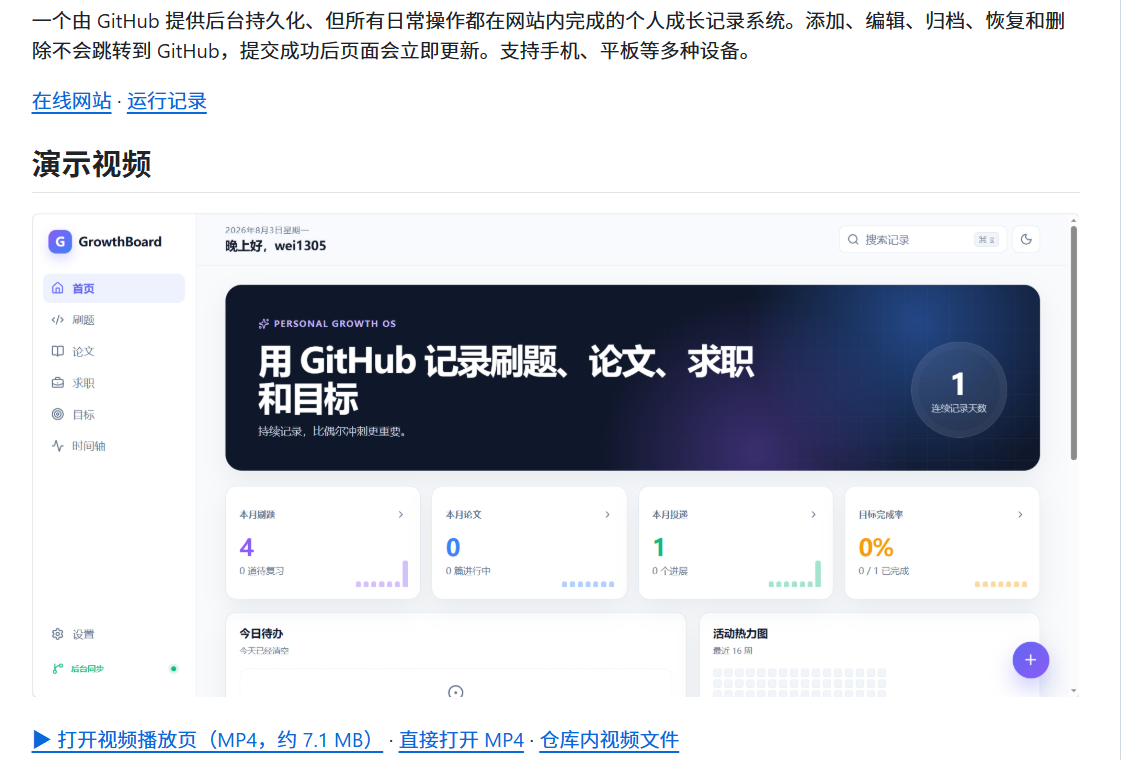
Task: Expand the 目标完成率 card chevron
Action: (x=1020, y=514)
